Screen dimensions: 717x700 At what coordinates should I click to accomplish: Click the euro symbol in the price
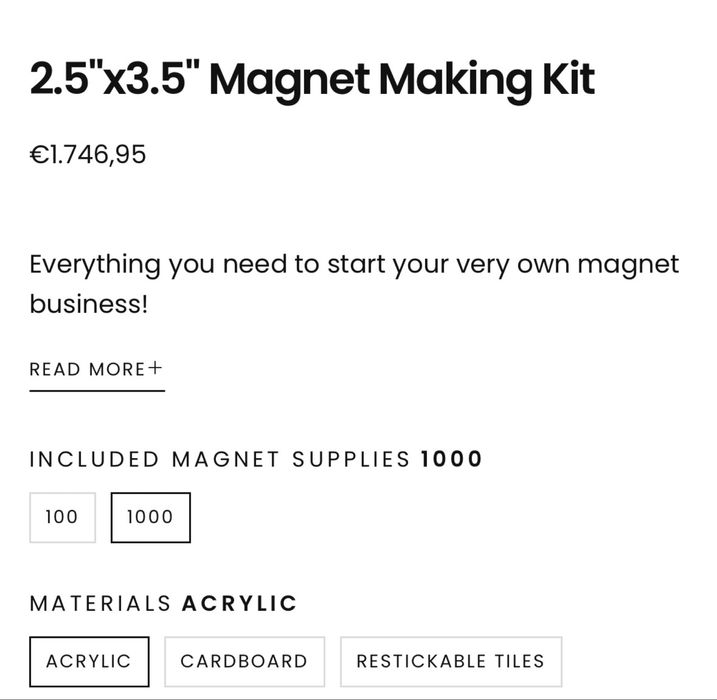click(39, 155)
